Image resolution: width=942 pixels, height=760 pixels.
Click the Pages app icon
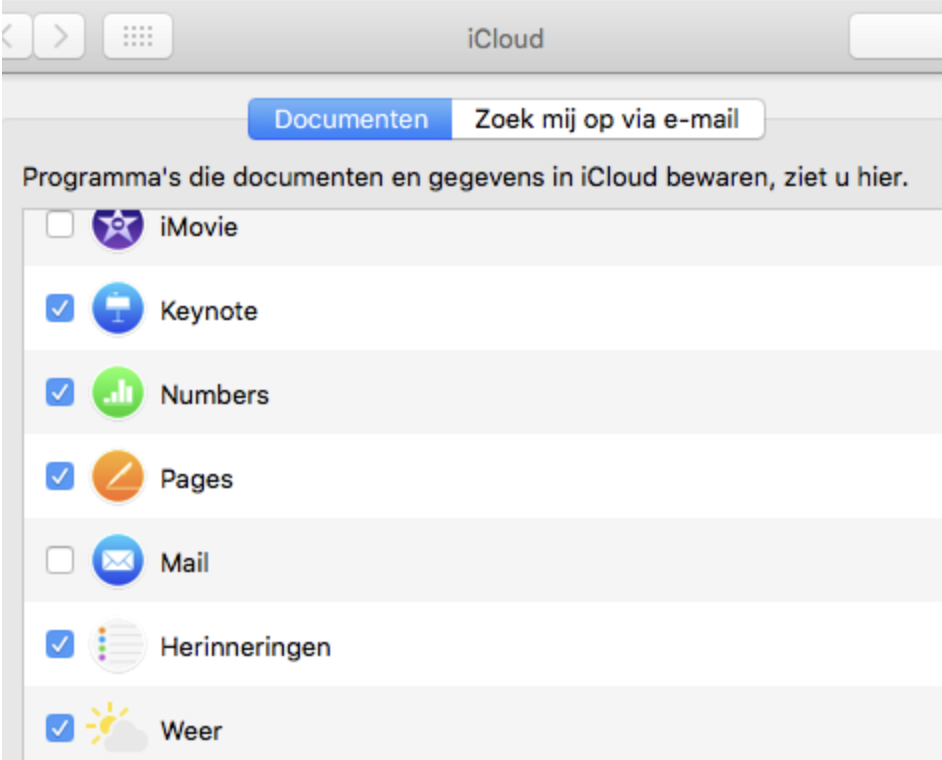pyautogui.click(x=117, y=478)
